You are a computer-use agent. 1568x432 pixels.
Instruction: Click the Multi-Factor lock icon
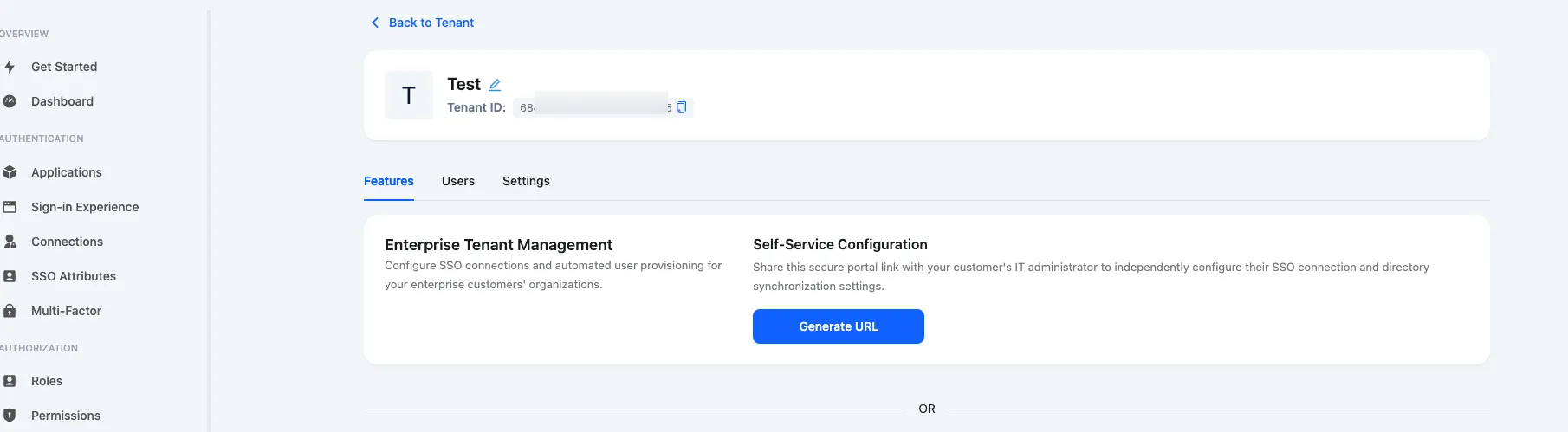pyautogui.click(x=10, y=311)
